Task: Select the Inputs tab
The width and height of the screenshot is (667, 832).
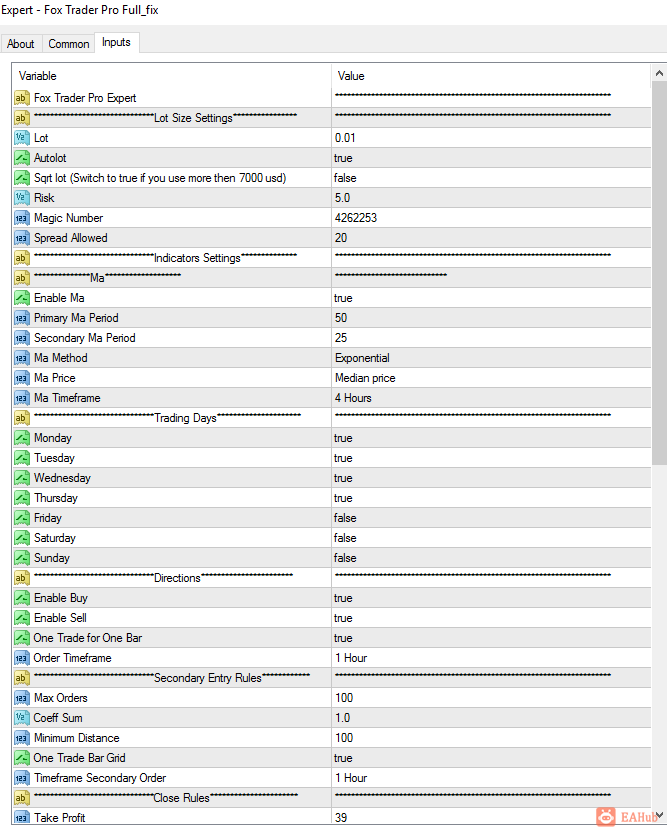Action: coord(116,42)
